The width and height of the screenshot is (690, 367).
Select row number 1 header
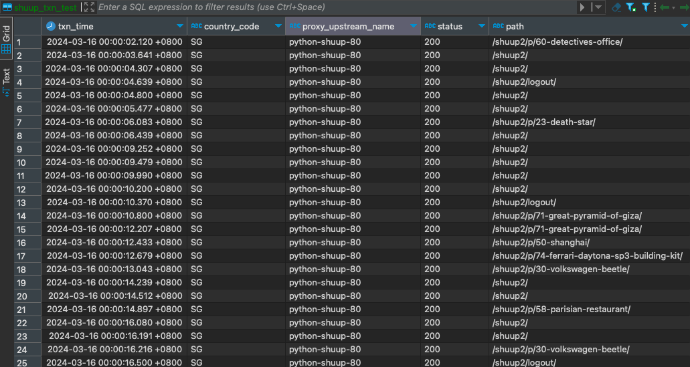pos(28,42)
